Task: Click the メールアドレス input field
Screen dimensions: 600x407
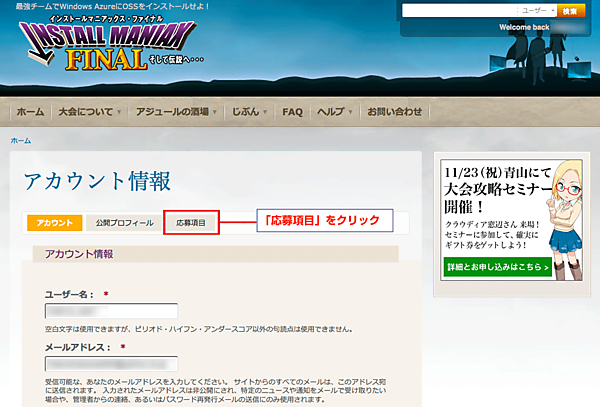Action: (x=111, y=364)
